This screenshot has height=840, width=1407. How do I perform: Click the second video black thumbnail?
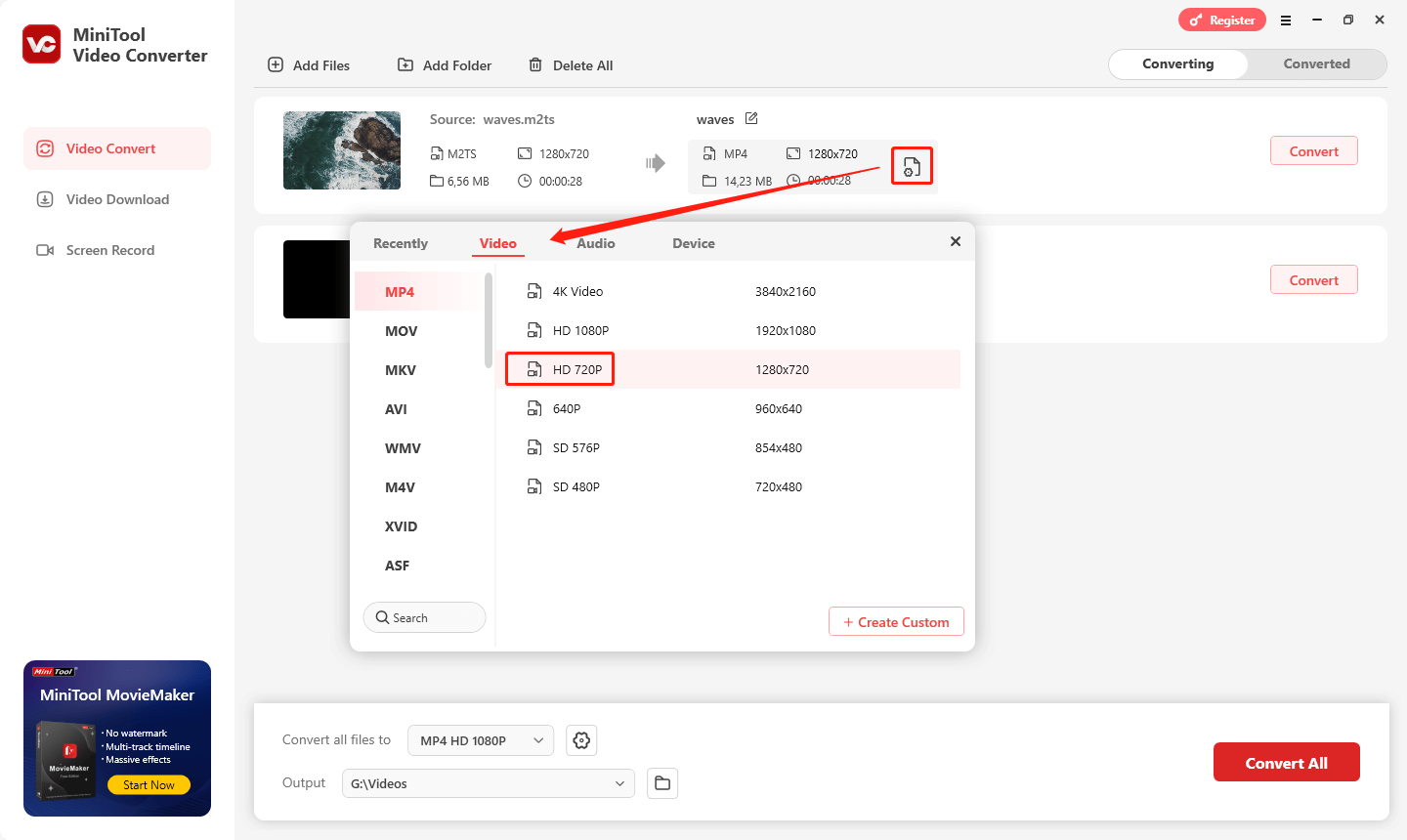[317, 279]
